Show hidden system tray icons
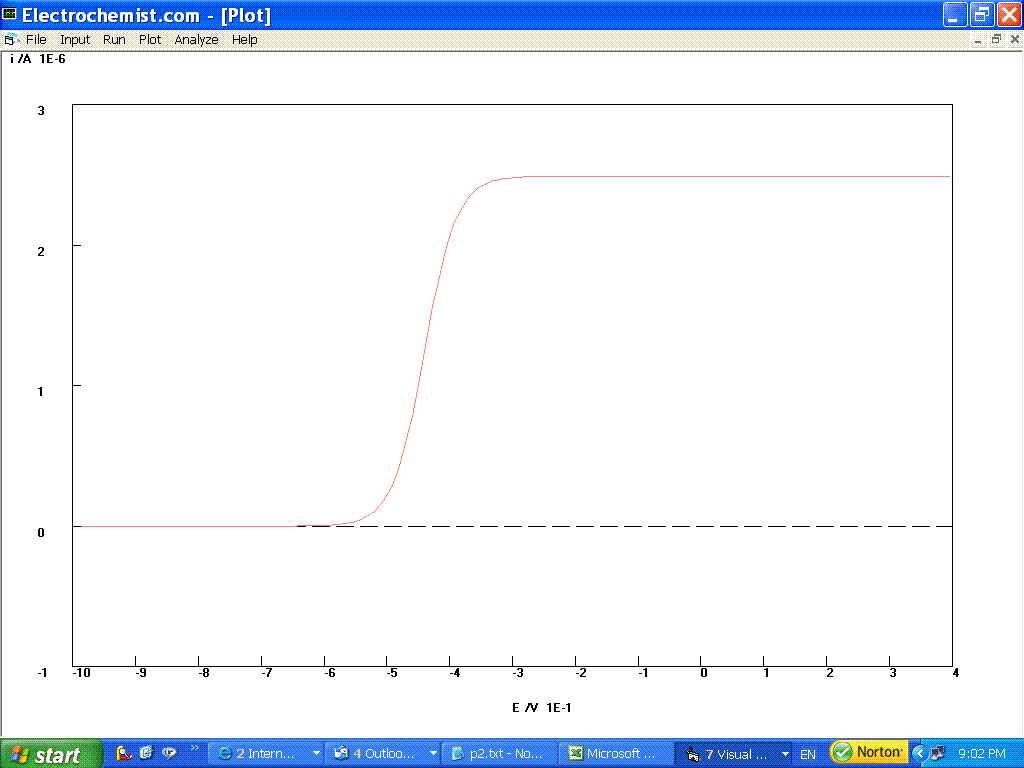Screen dimensions: 1024x768 pyautogui.click(x=918, y=753)
